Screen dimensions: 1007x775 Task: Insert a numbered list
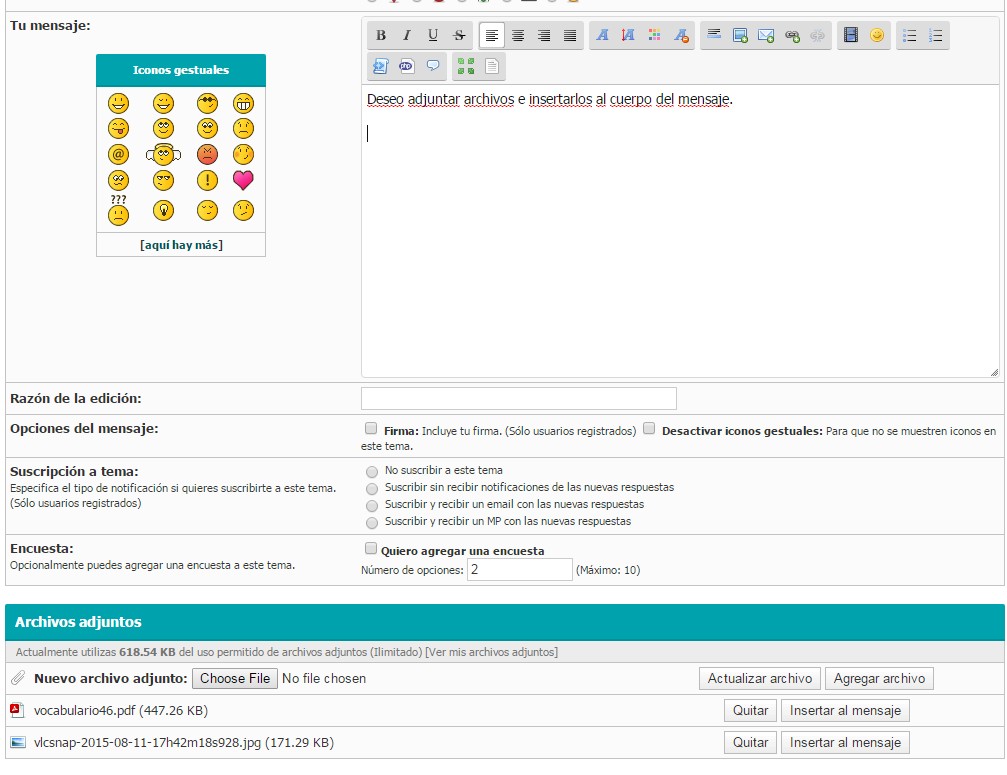(936, 36)
